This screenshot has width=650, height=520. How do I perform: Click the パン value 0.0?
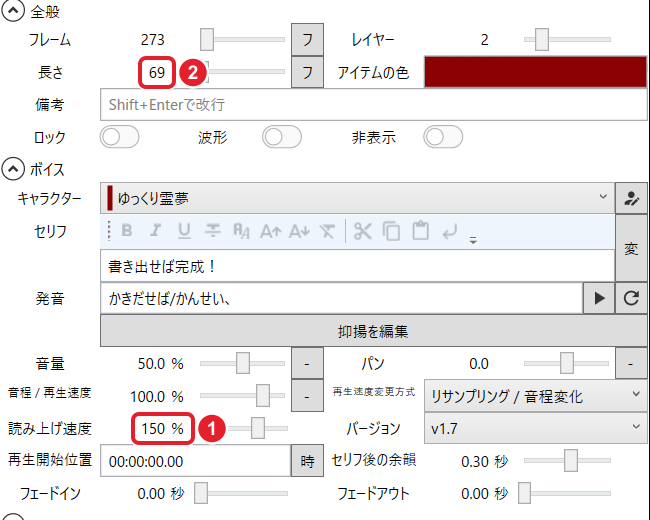pos(479,364)
